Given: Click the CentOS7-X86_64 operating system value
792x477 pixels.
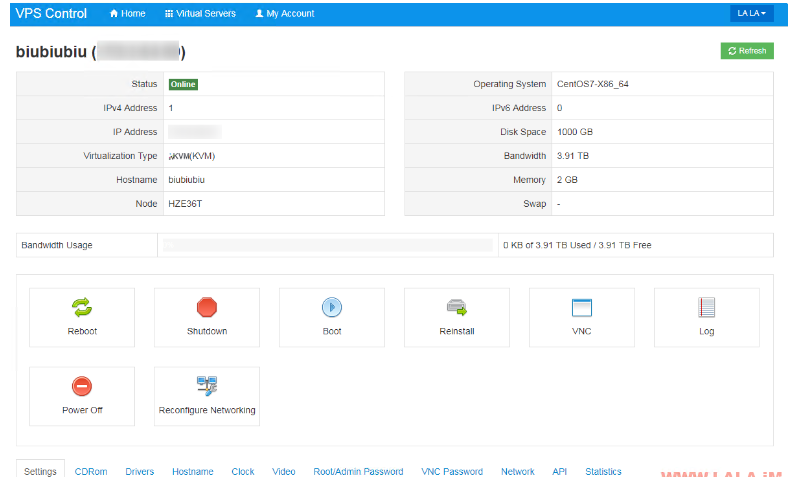Looking at the screenshot, I should pyautogui.click(x=592, y=84).
